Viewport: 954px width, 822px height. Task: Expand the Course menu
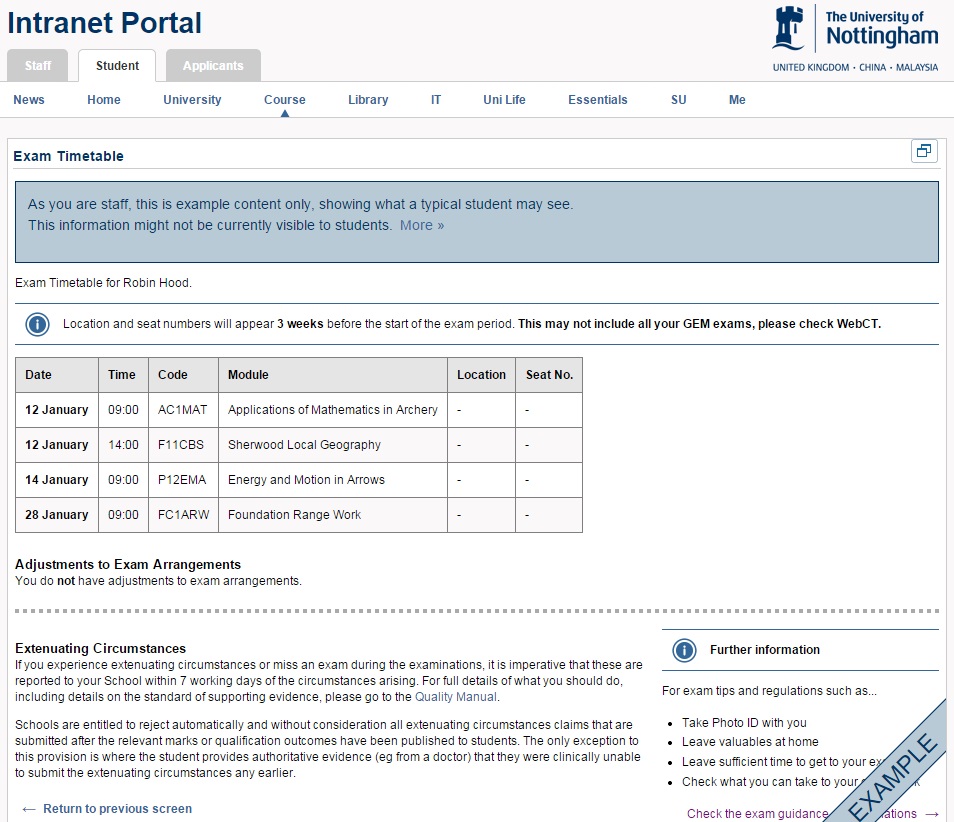[285, 100]
